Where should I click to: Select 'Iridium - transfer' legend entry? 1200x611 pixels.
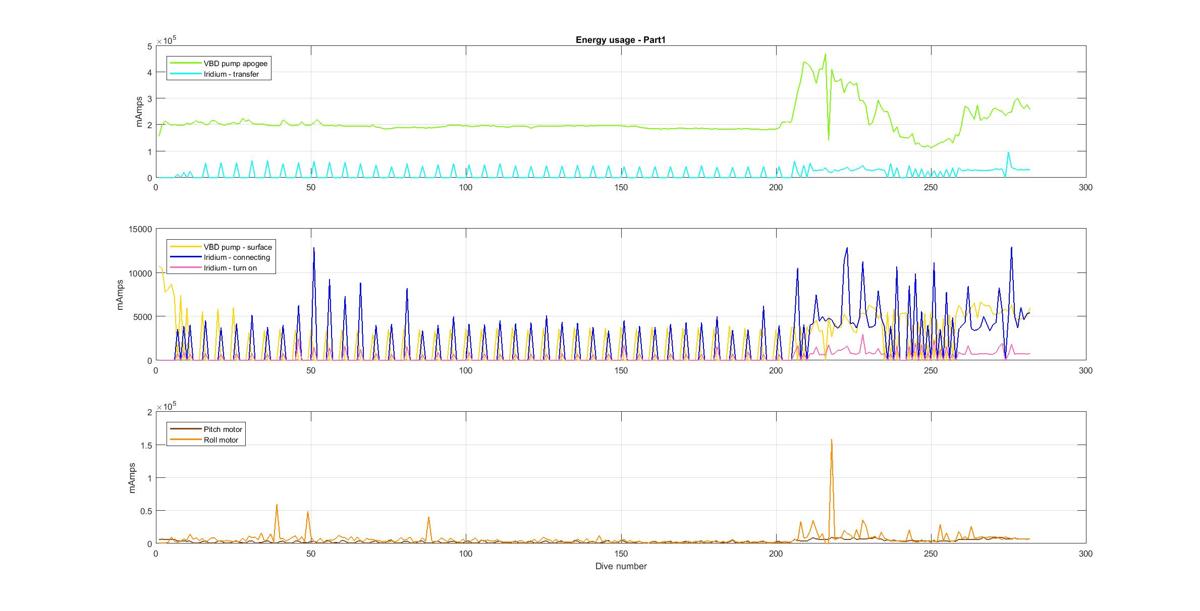pyautogui.click(x=215, y=74)
